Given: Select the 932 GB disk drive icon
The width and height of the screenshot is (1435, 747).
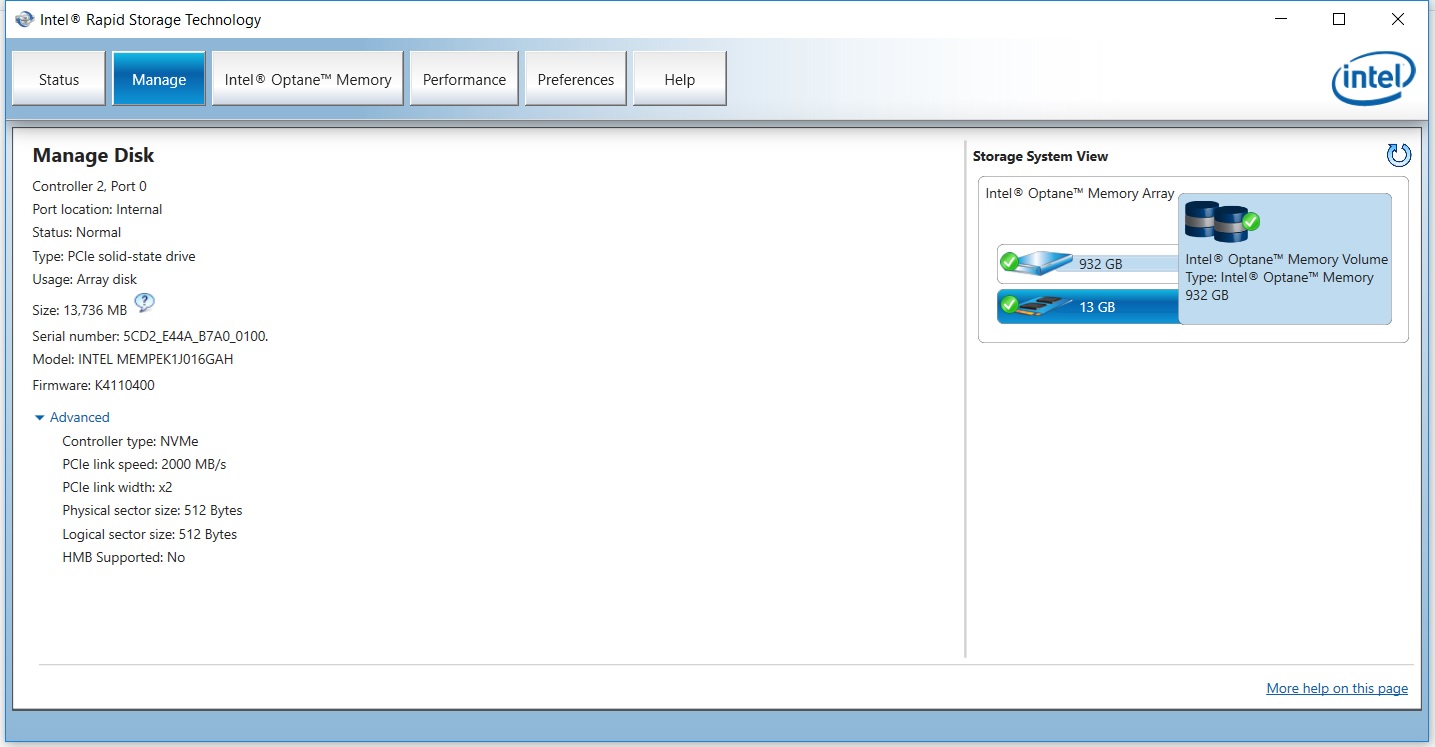Looking at the screenshot, I should (1037, 263).
